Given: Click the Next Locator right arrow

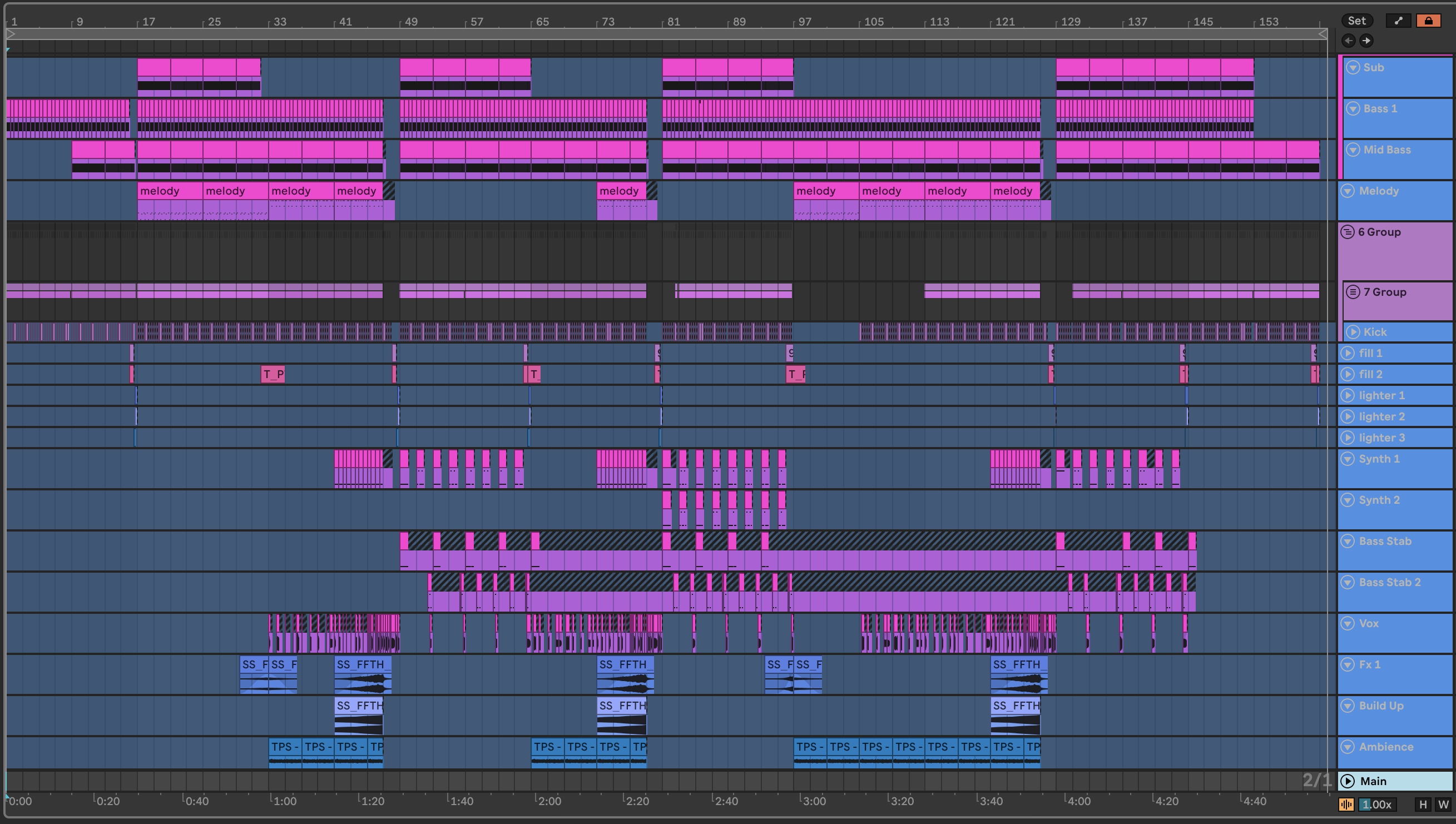Looking at the screenshot, I should point(1366,41).
